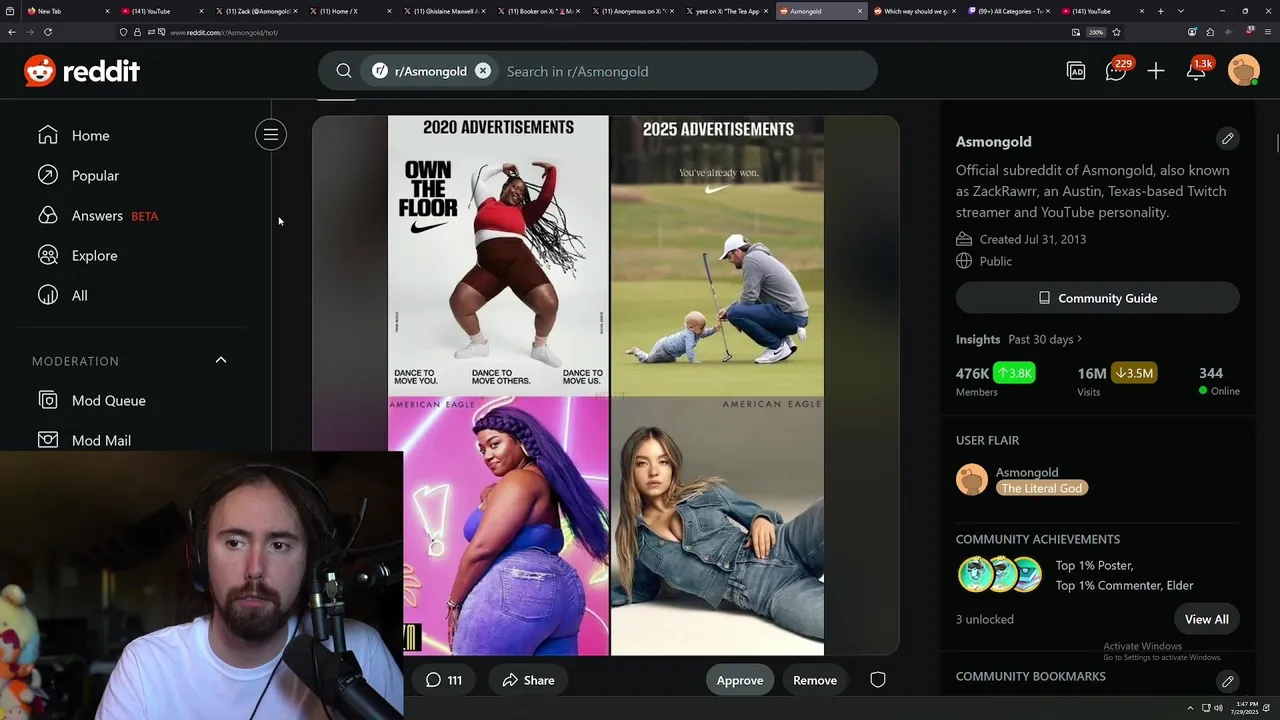The height and width of the screenshot is (720, 1280).
Task: Open the moderator shield icon on the post
Action: click(x=878, y=680)
